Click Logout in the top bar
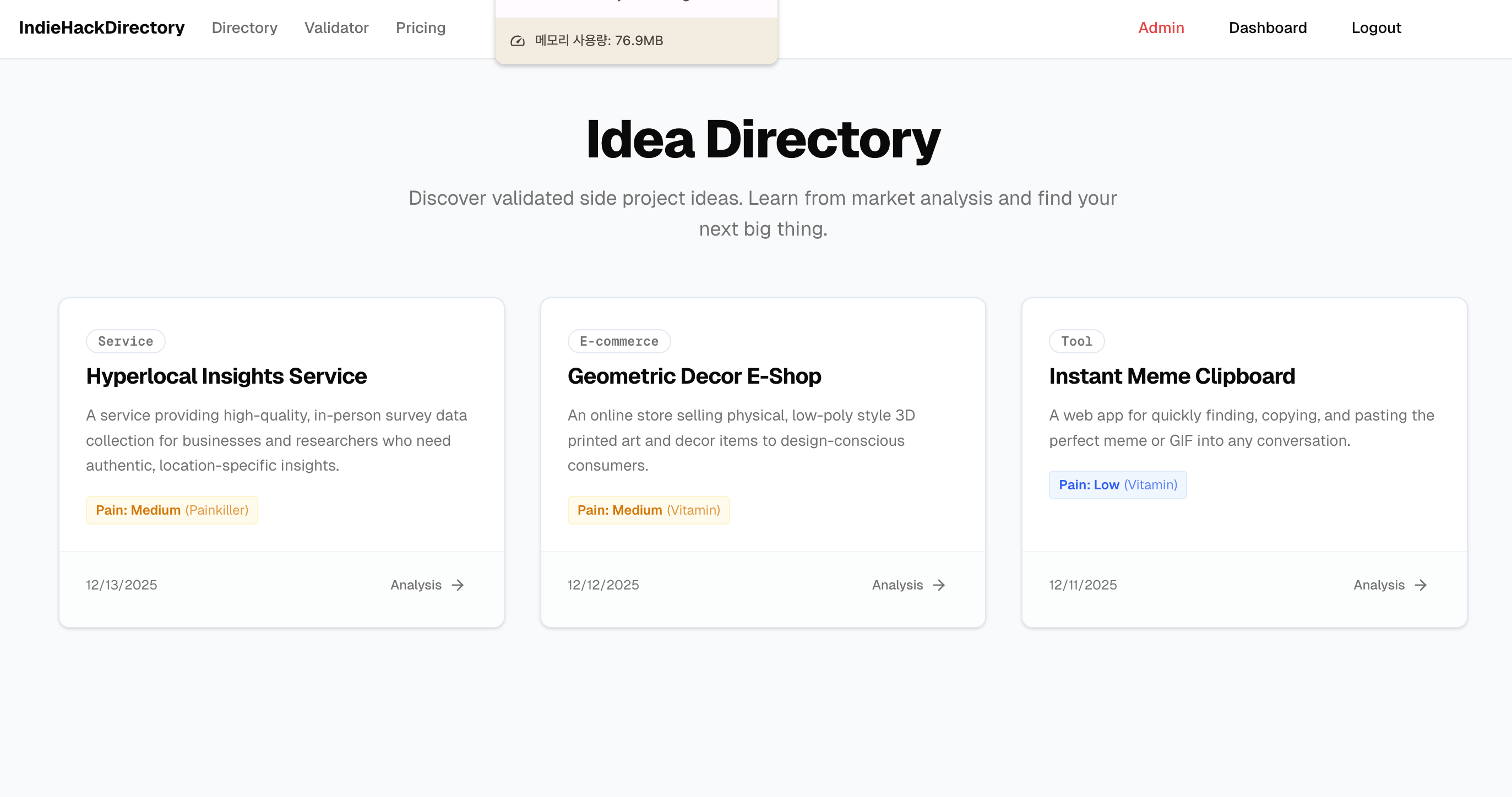 point(1376,28)
